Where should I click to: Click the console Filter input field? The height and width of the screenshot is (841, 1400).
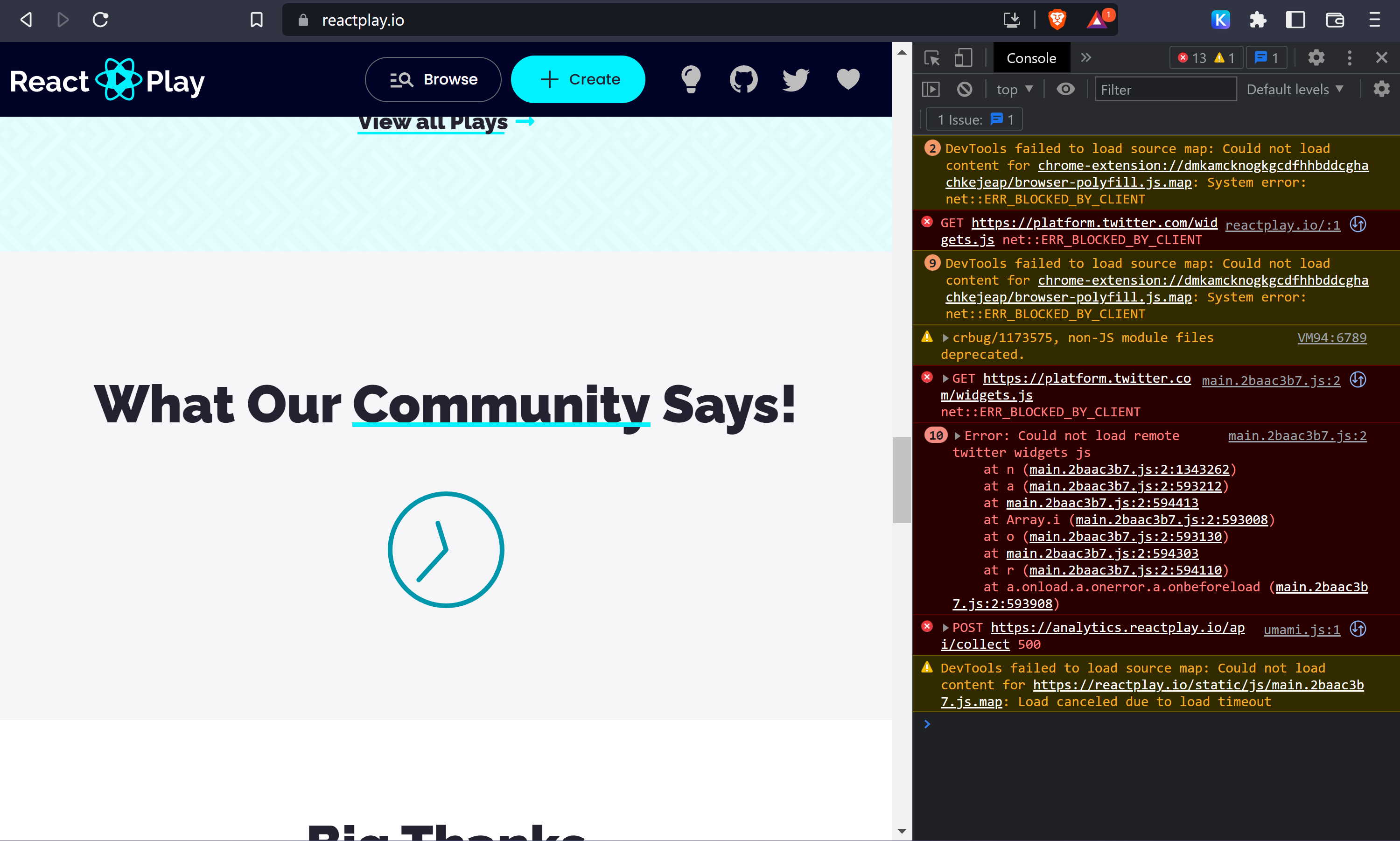coord(1165,90)
